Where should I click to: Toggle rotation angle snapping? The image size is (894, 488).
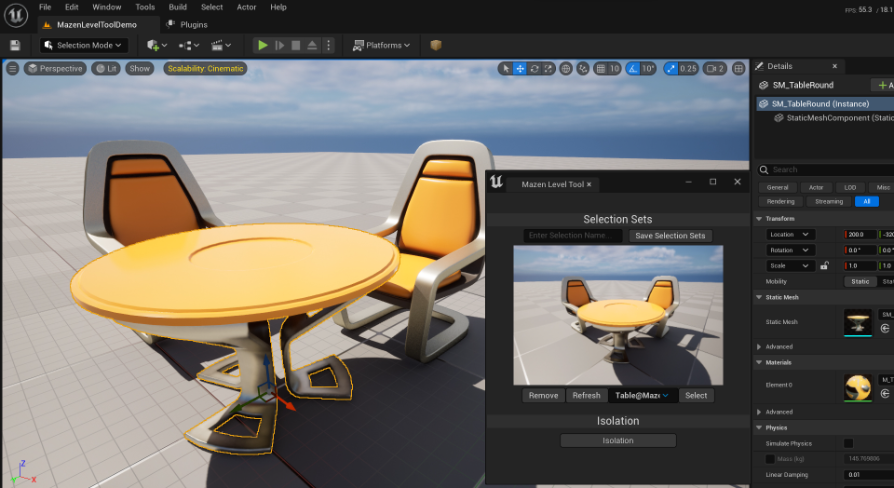click(x=632, y=69)
